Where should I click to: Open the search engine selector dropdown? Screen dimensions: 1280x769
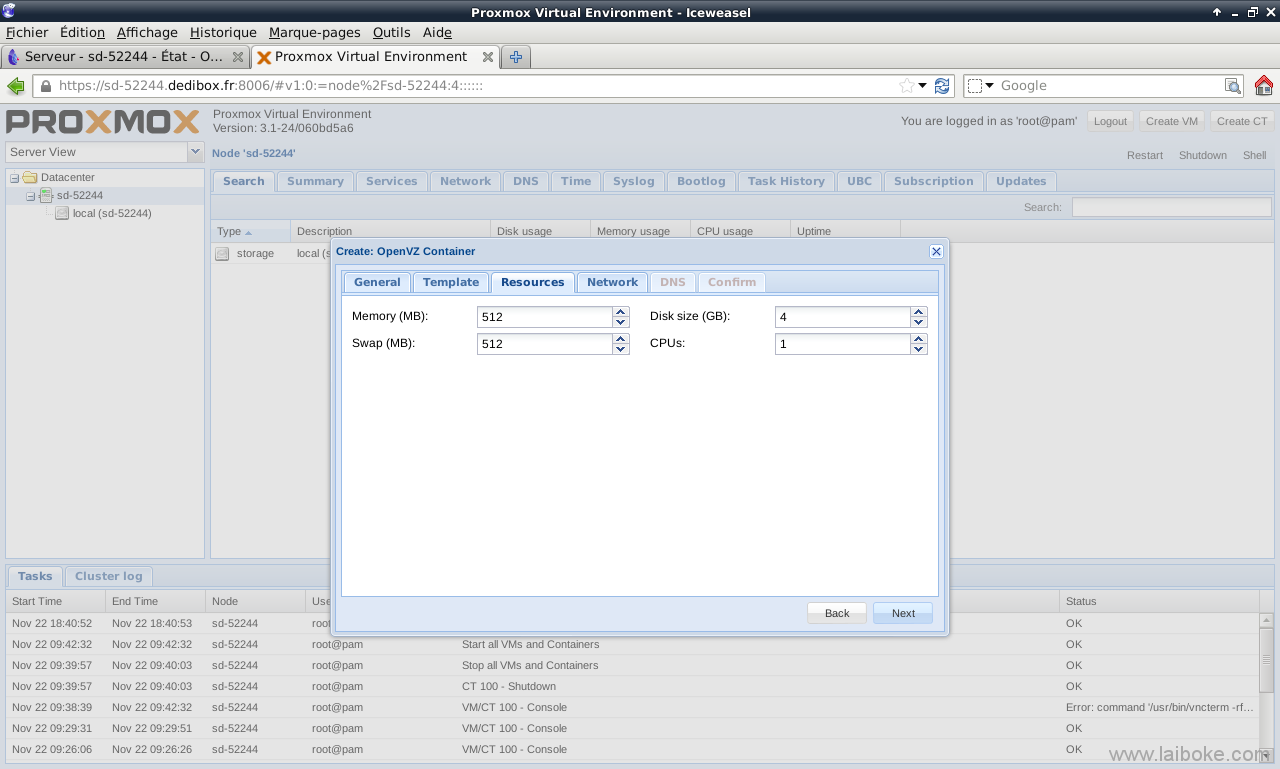(982, 86)
